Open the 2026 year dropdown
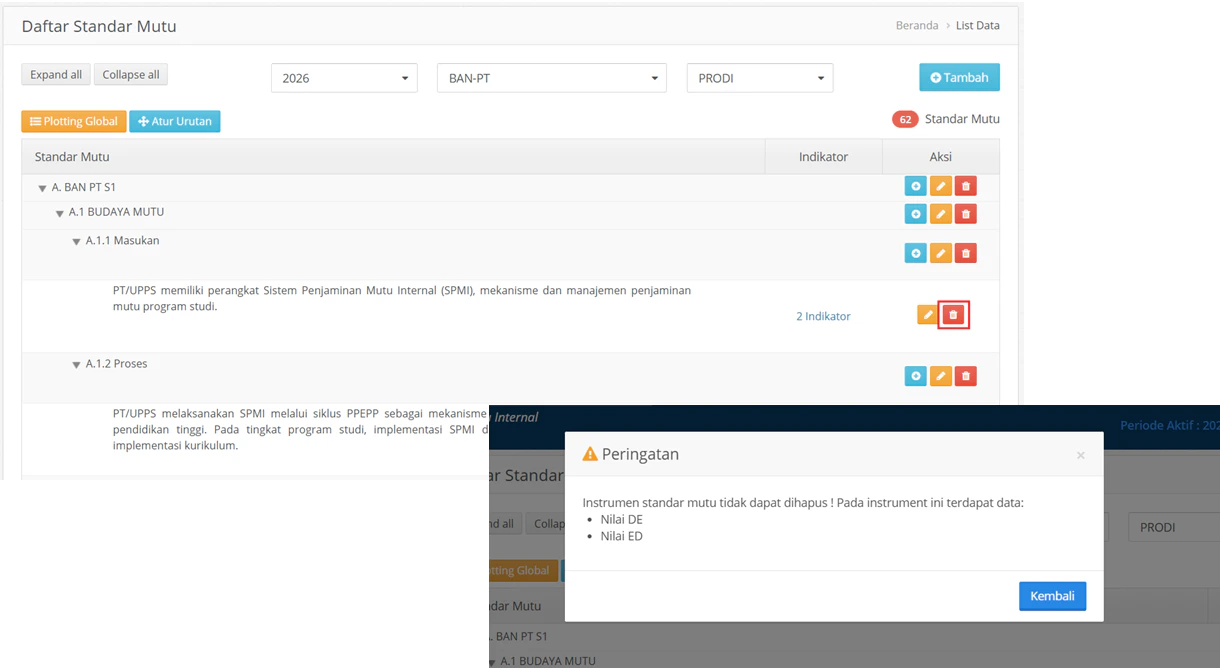 pyautogui.click(x=344, y=78)
